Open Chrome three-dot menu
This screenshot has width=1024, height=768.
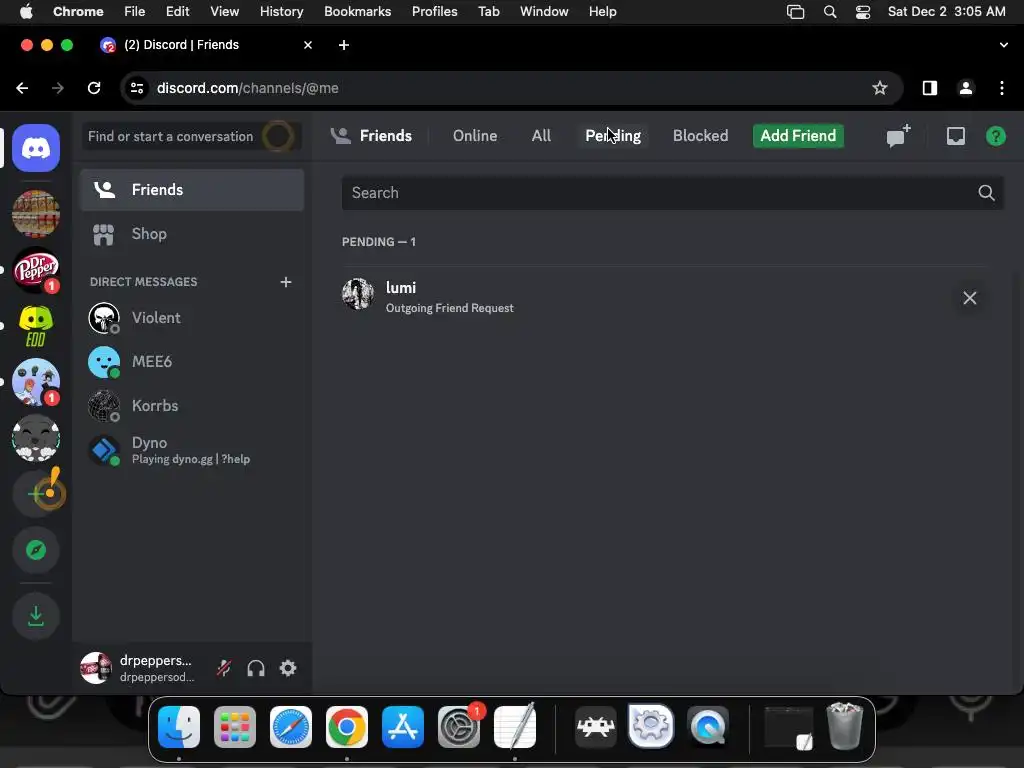click(1002, 88)
